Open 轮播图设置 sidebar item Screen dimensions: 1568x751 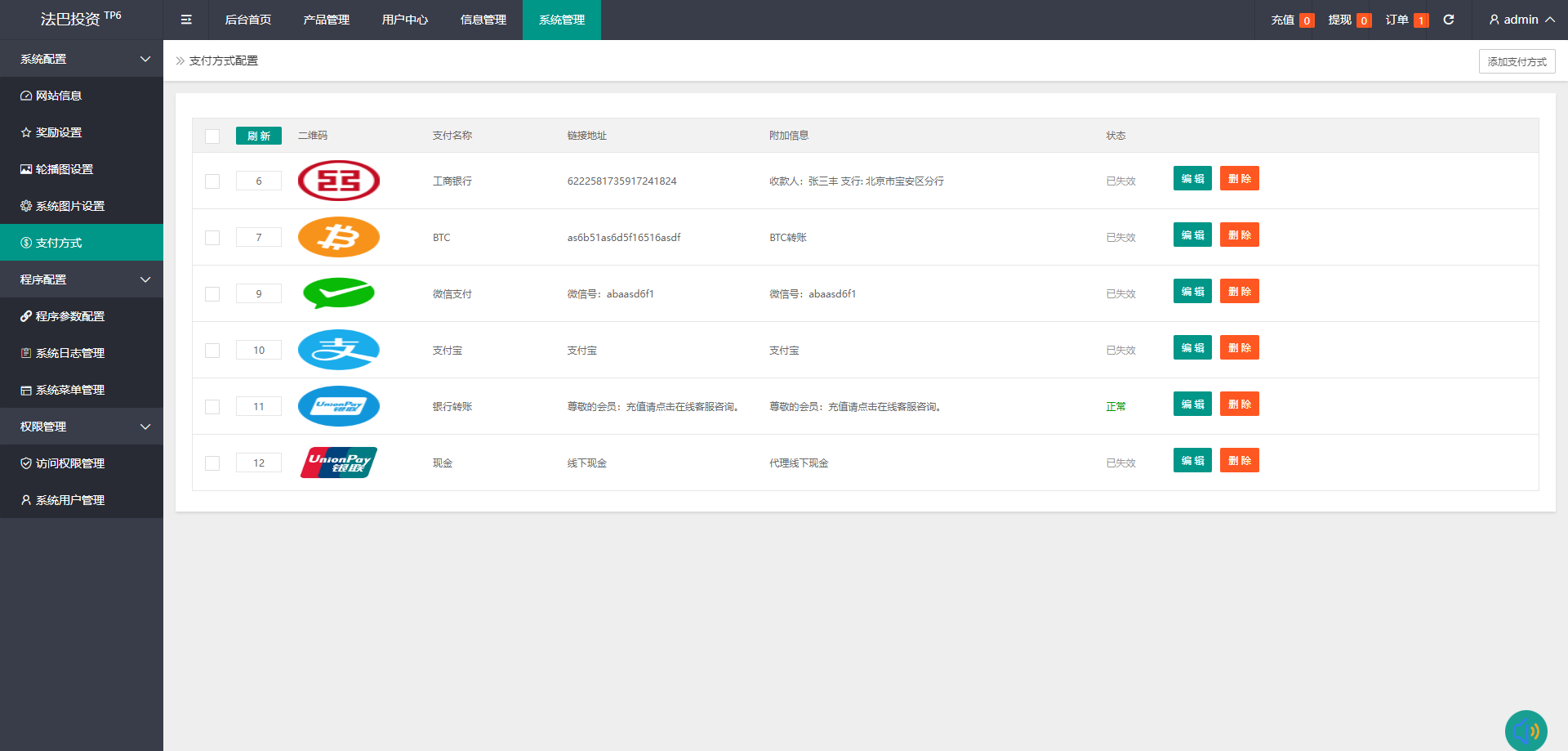65,169
